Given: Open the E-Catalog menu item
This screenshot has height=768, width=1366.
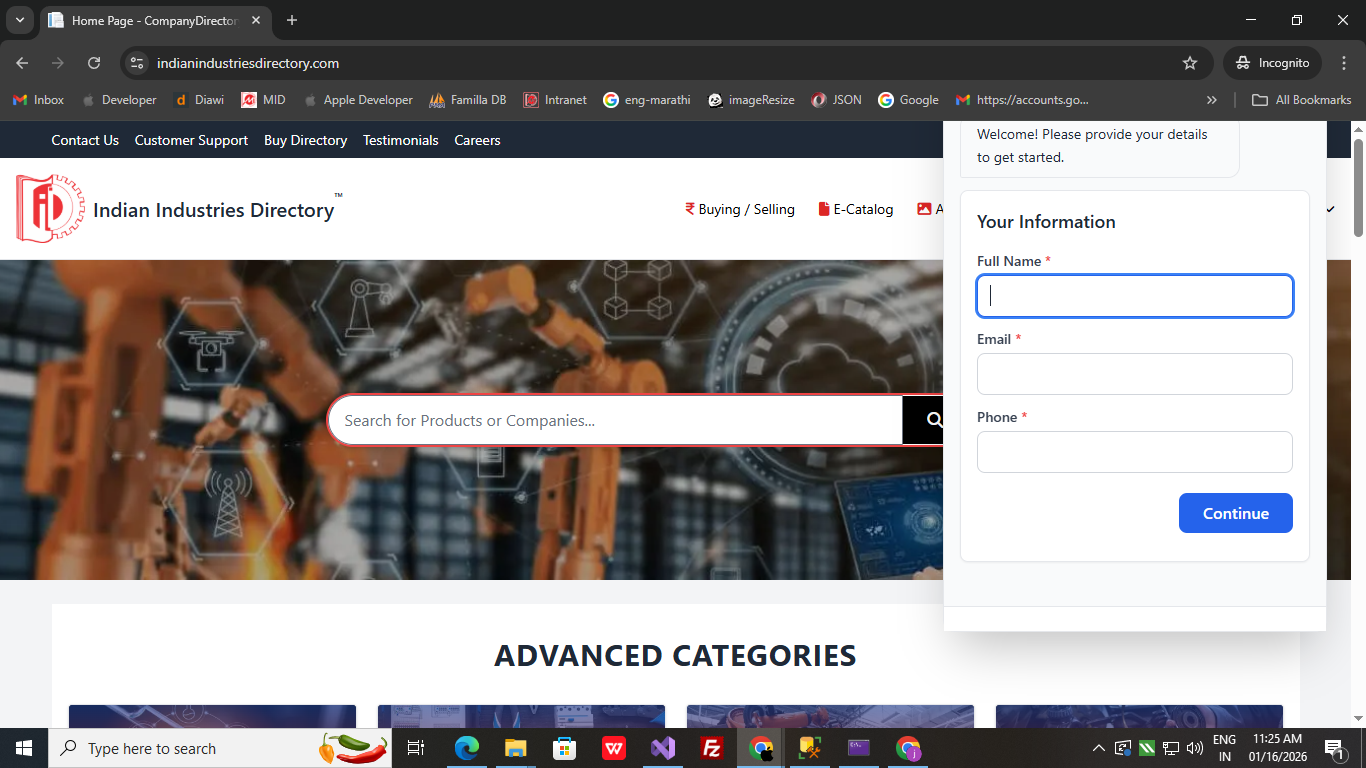Looking at the screenshot, I should [856, 209].
